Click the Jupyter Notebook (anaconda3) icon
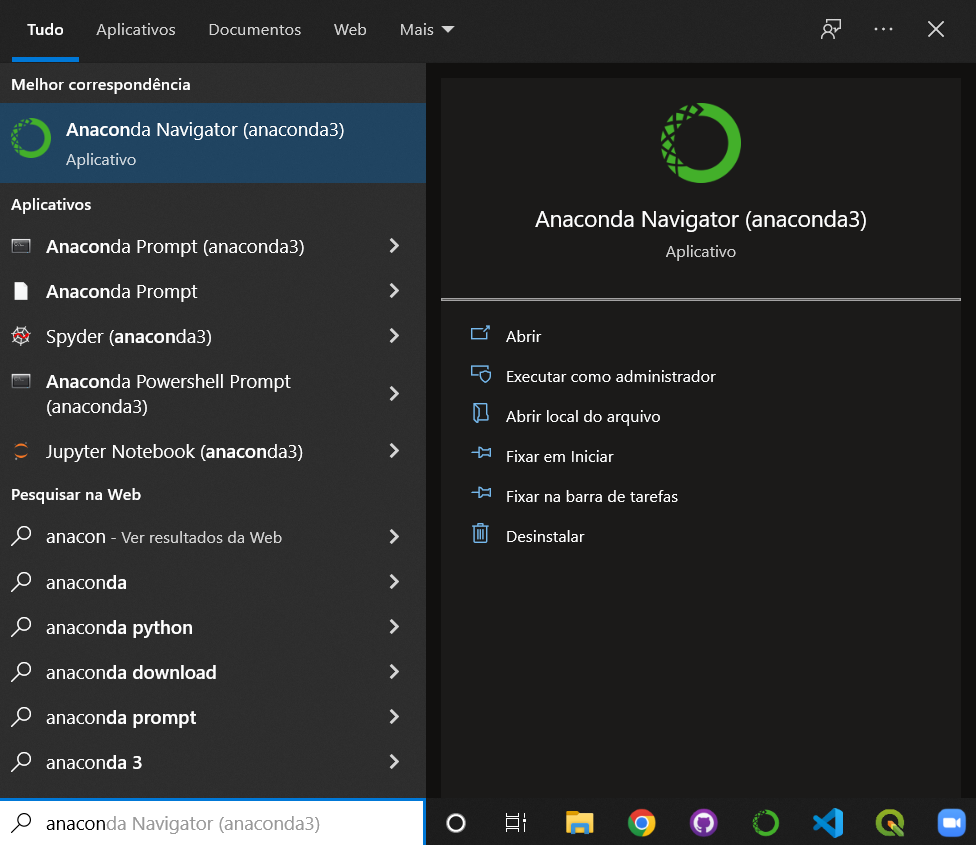Image resolution: width=976 pixels, height=845 pixels. (x=21, y=451)
